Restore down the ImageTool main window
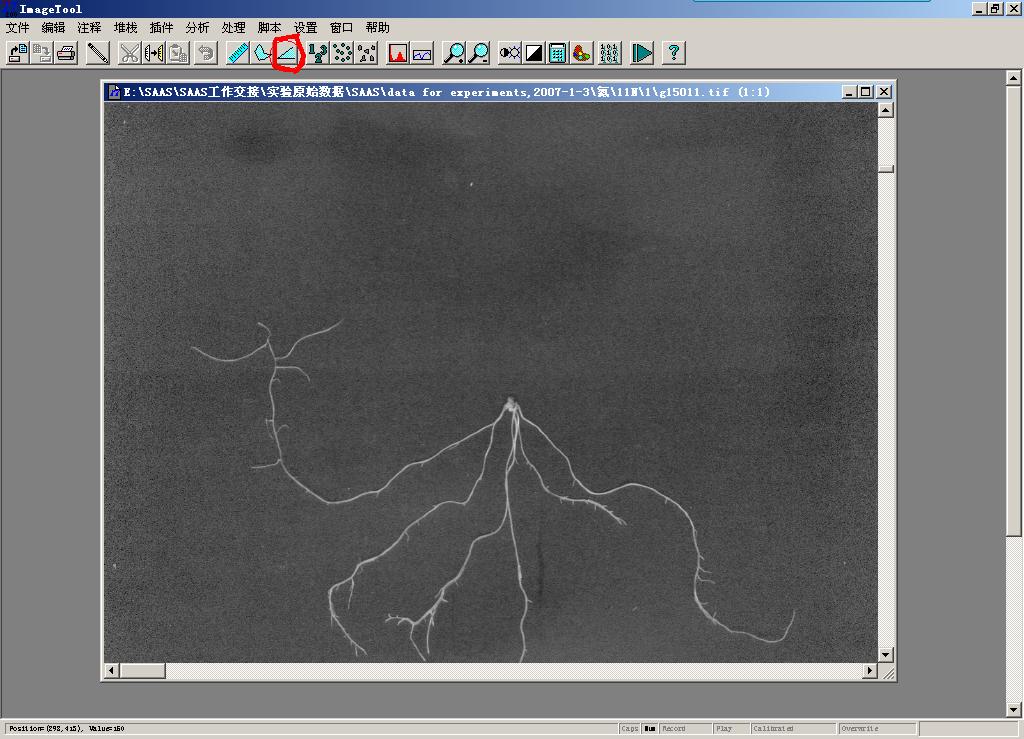 coord(995,8)
